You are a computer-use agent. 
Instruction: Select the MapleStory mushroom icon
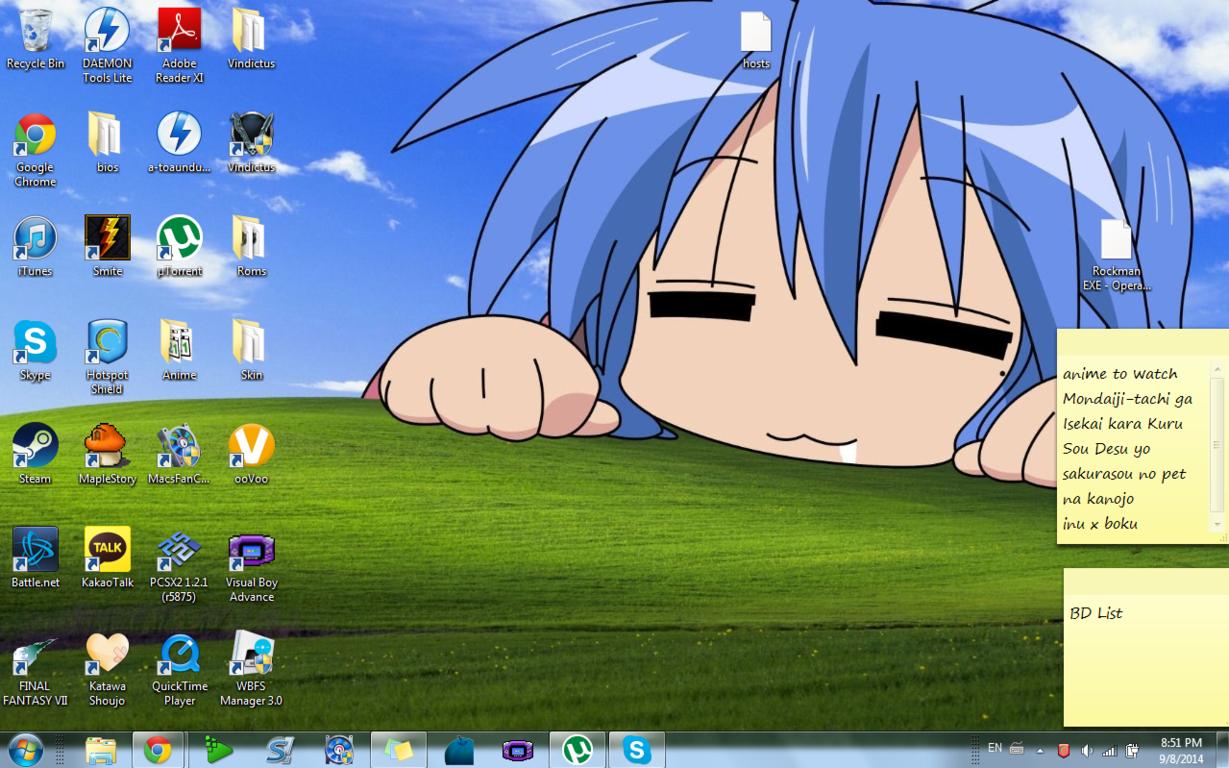pos(107,447)
